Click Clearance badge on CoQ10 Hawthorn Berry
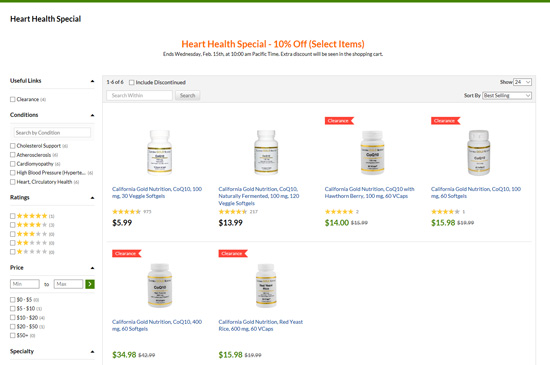The image size is (550, 365). [x=339, y=121]
